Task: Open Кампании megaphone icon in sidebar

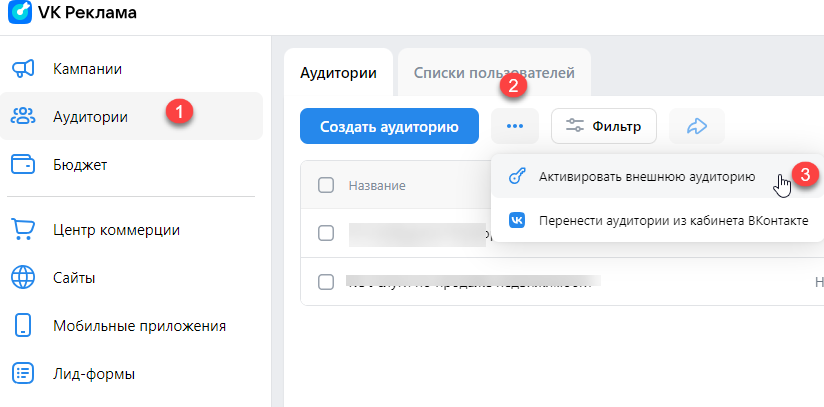Action: tap(23, 69)
